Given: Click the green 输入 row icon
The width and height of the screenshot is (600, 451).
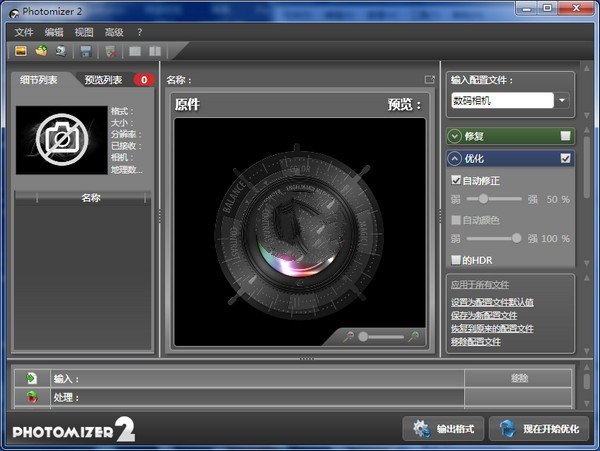Looking at the screenshot, I should click(32, 378).
